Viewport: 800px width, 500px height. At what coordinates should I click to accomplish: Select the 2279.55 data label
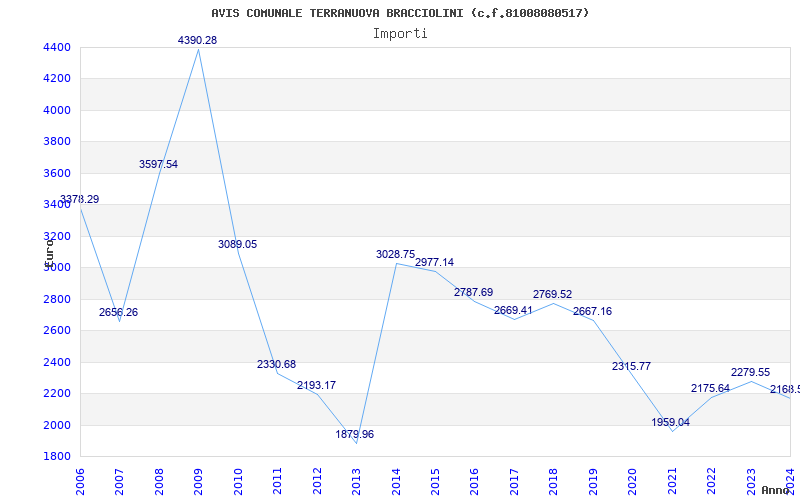pyautogui.click(x=751, y=372)
